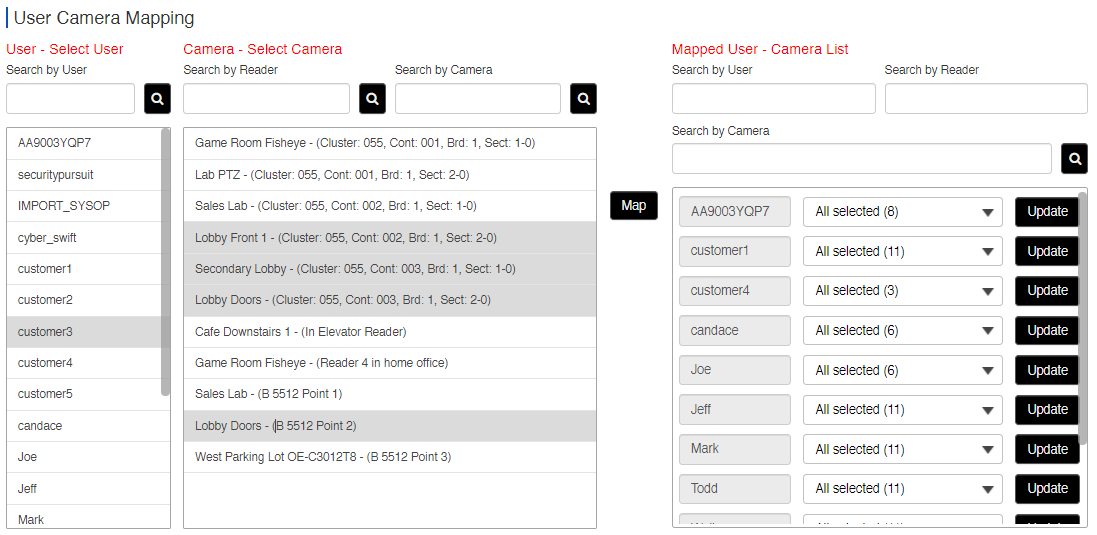Click the Map button
The image size is (1097, 535).
click(x=634, y=206)
